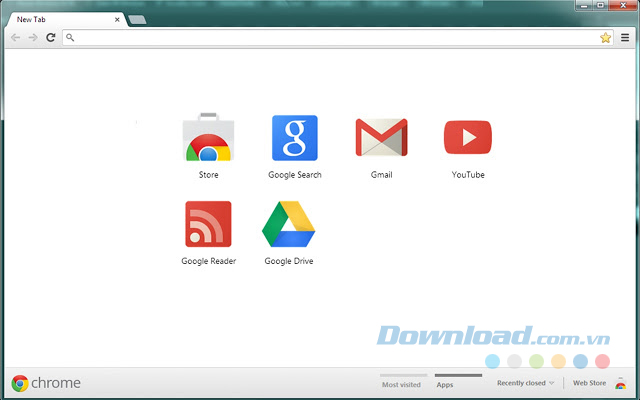
Task: Bookmark this page with the star
Action: tap(605, 38)
